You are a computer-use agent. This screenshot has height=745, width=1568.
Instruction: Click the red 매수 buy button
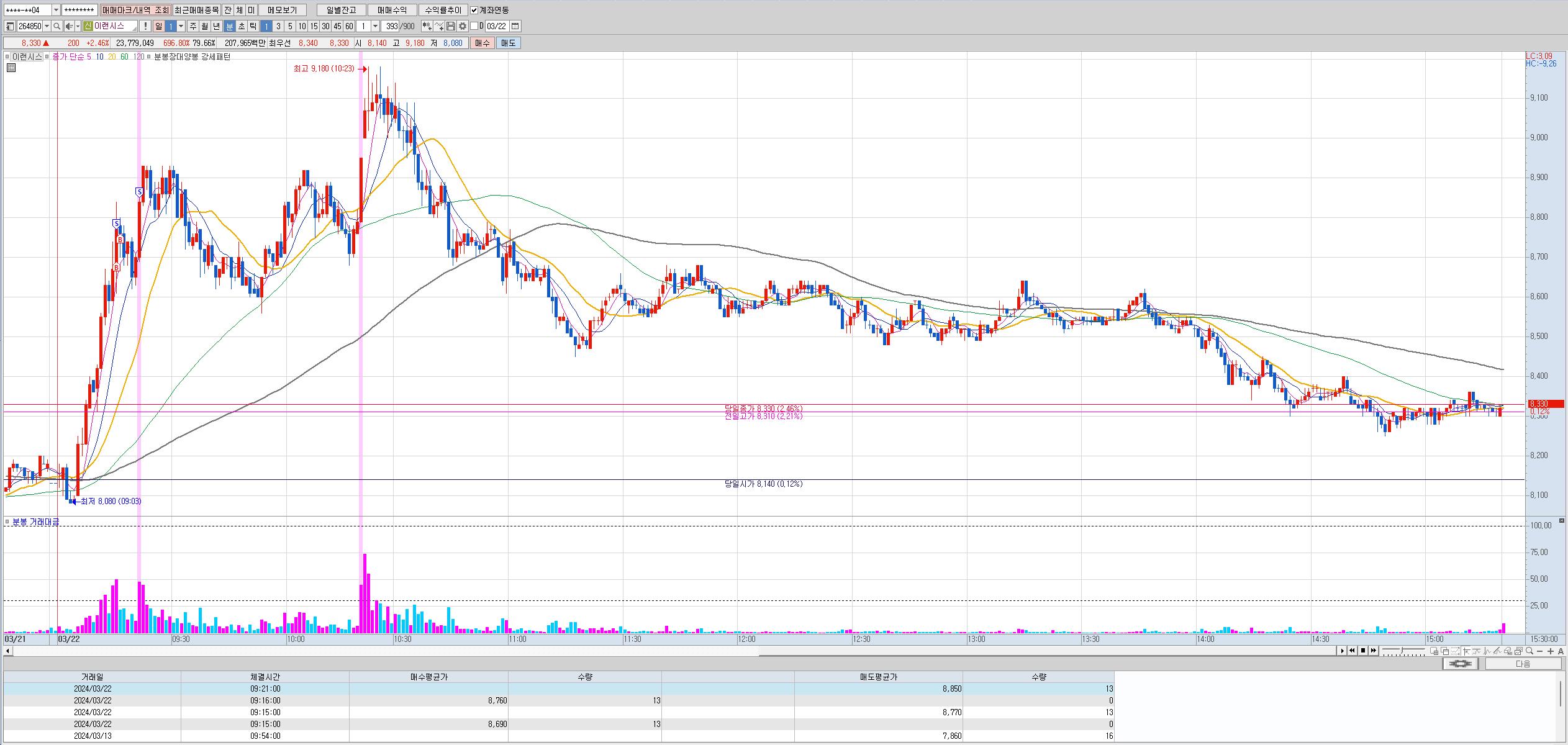tap(483, 43)
